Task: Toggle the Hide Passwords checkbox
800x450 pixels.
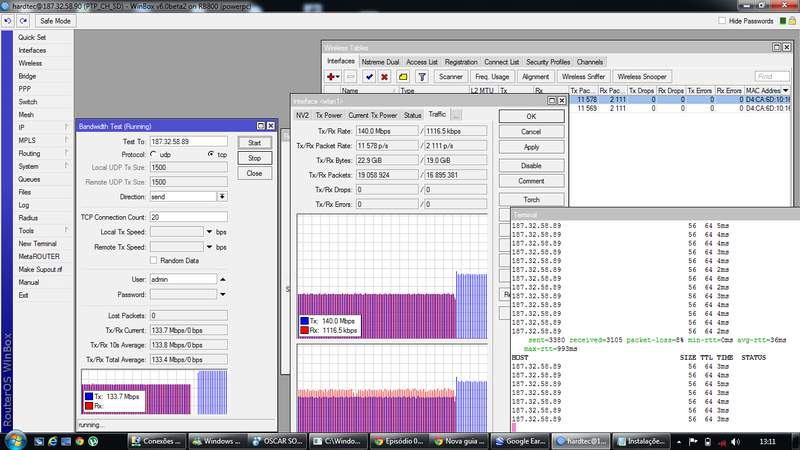Action: (x=722, y=20)
